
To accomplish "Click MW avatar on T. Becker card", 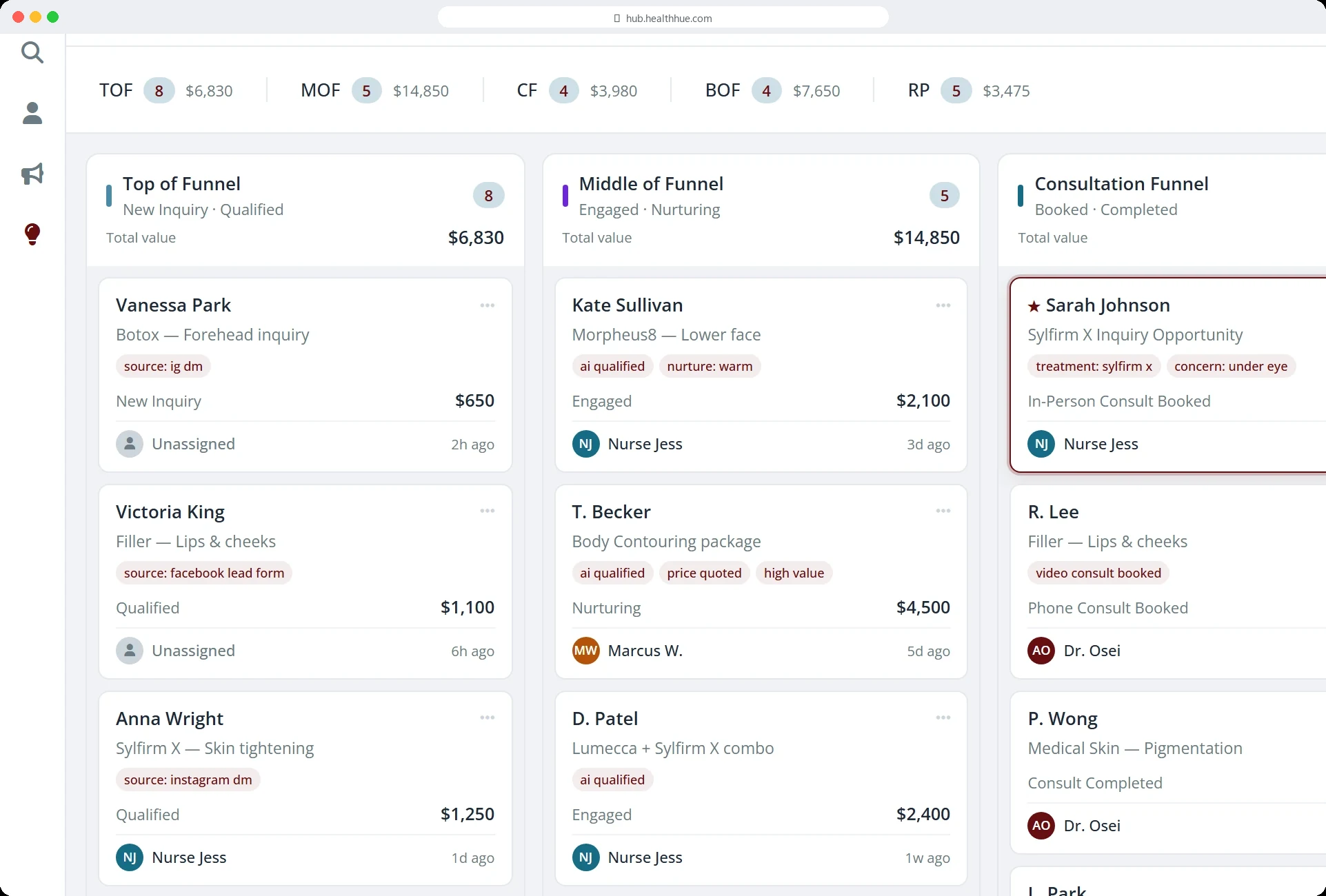I will point(585,651).
